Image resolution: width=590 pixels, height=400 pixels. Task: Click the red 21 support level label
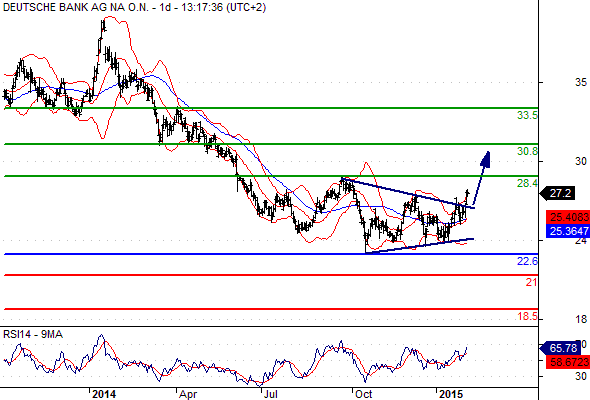click(531, 282)
